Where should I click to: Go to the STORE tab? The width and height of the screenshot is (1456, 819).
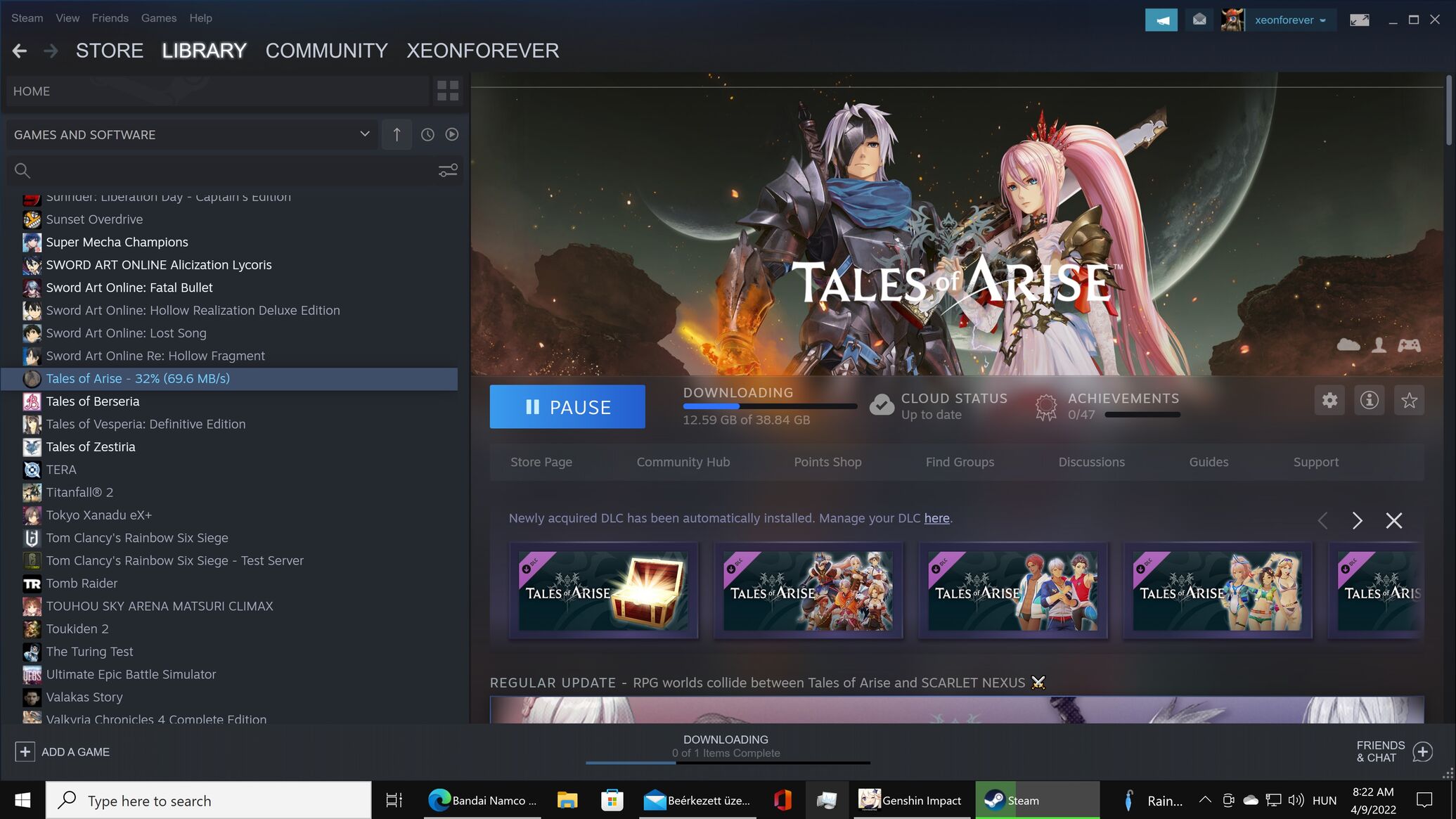110,51
